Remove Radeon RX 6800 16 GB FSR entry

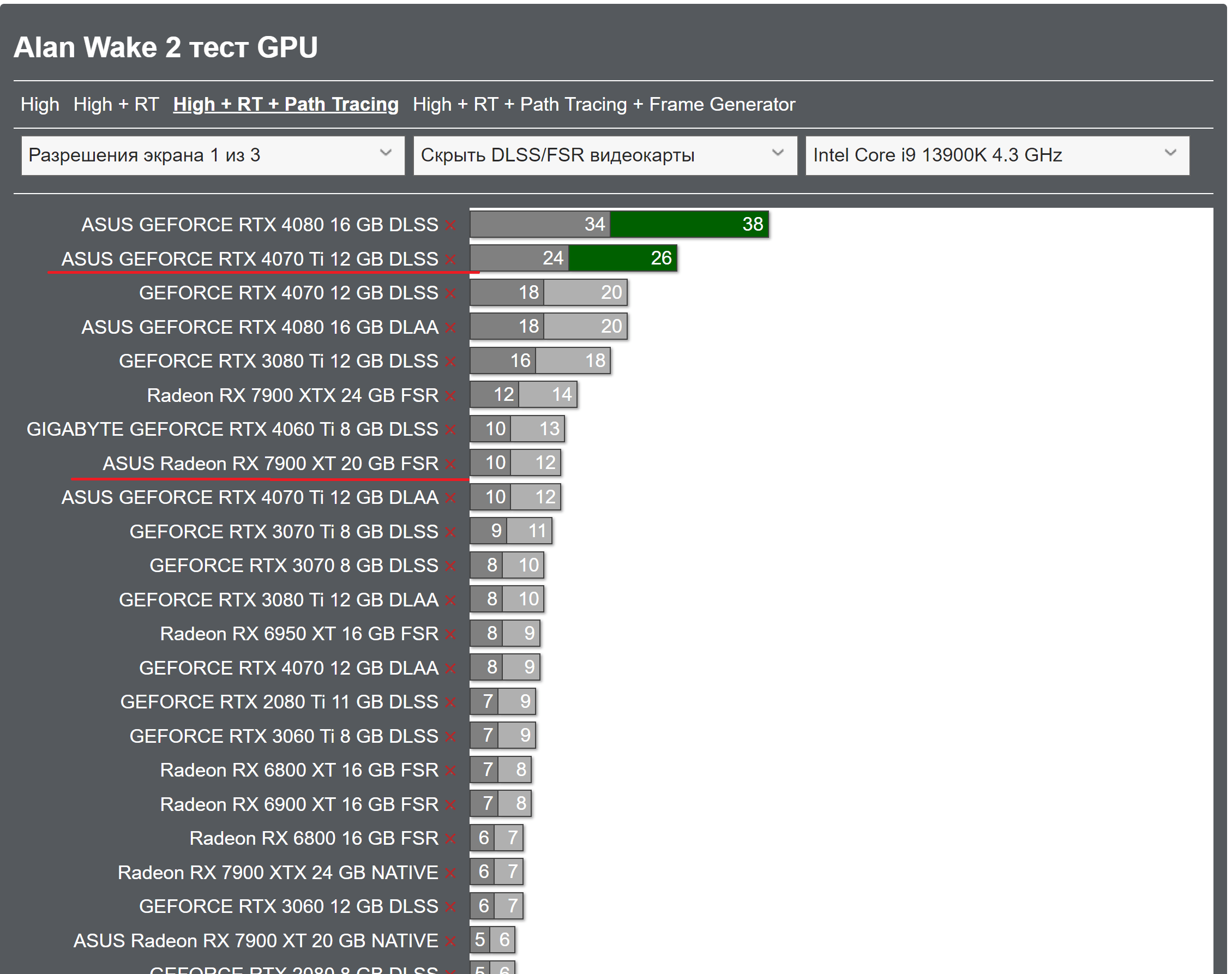click(450, 839)
